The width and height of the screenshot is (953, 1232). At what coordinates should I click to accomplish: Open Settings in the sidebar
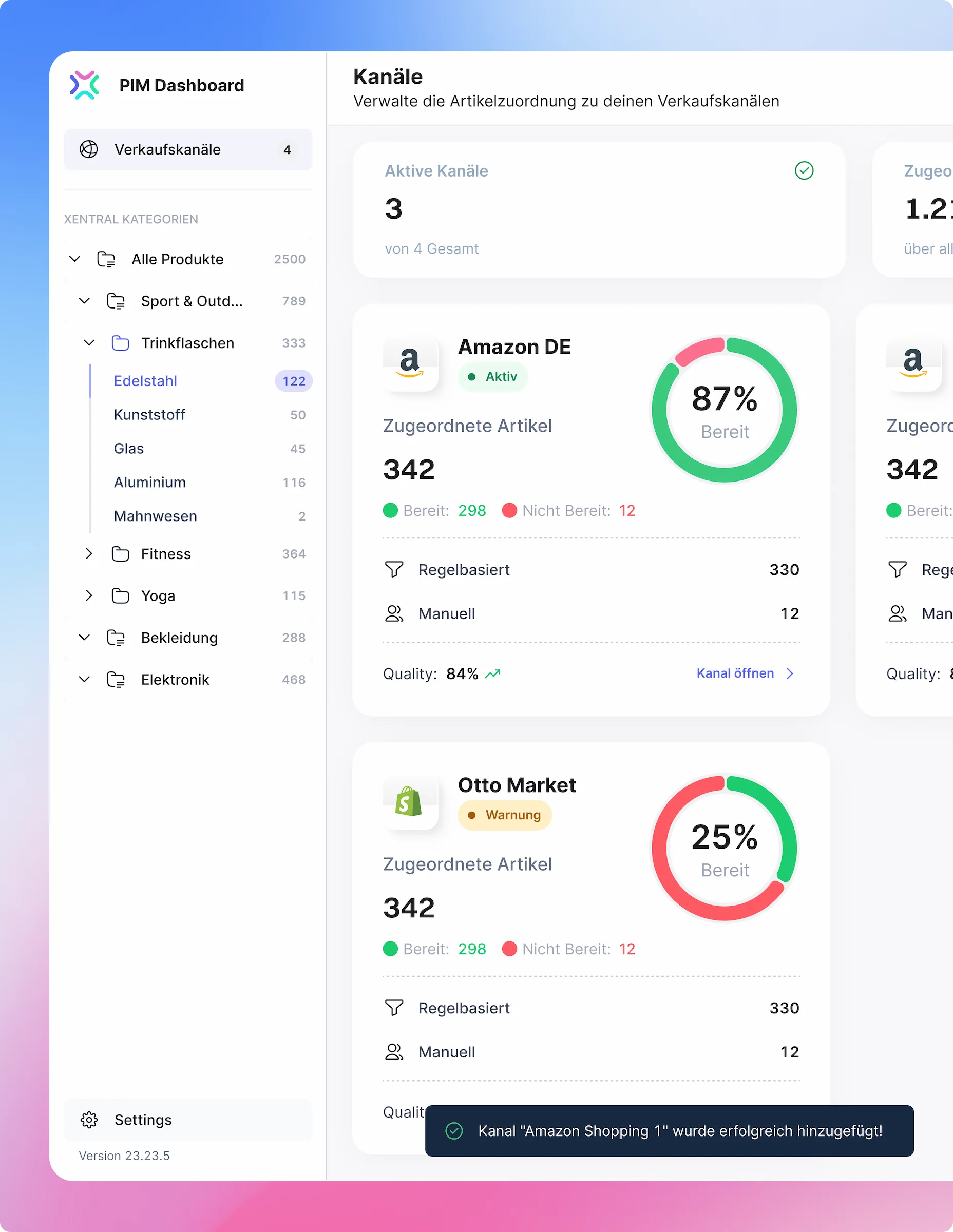[x=188, y=1120]
